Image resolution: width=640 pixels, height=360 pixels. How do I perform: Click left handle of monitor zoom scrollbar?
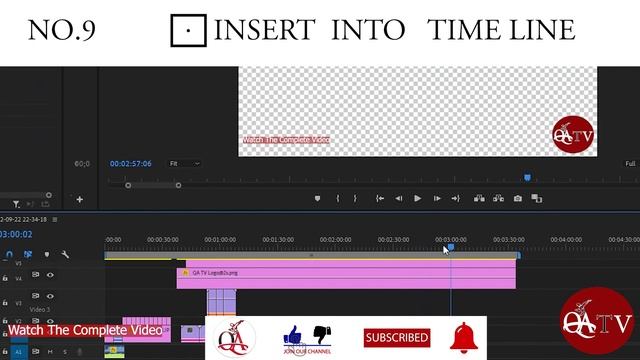[128, 185]
